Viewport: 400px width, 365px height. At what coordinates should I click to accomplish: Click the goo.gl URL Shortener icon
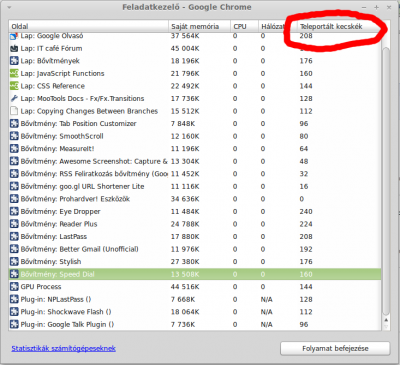click(14, 186)
